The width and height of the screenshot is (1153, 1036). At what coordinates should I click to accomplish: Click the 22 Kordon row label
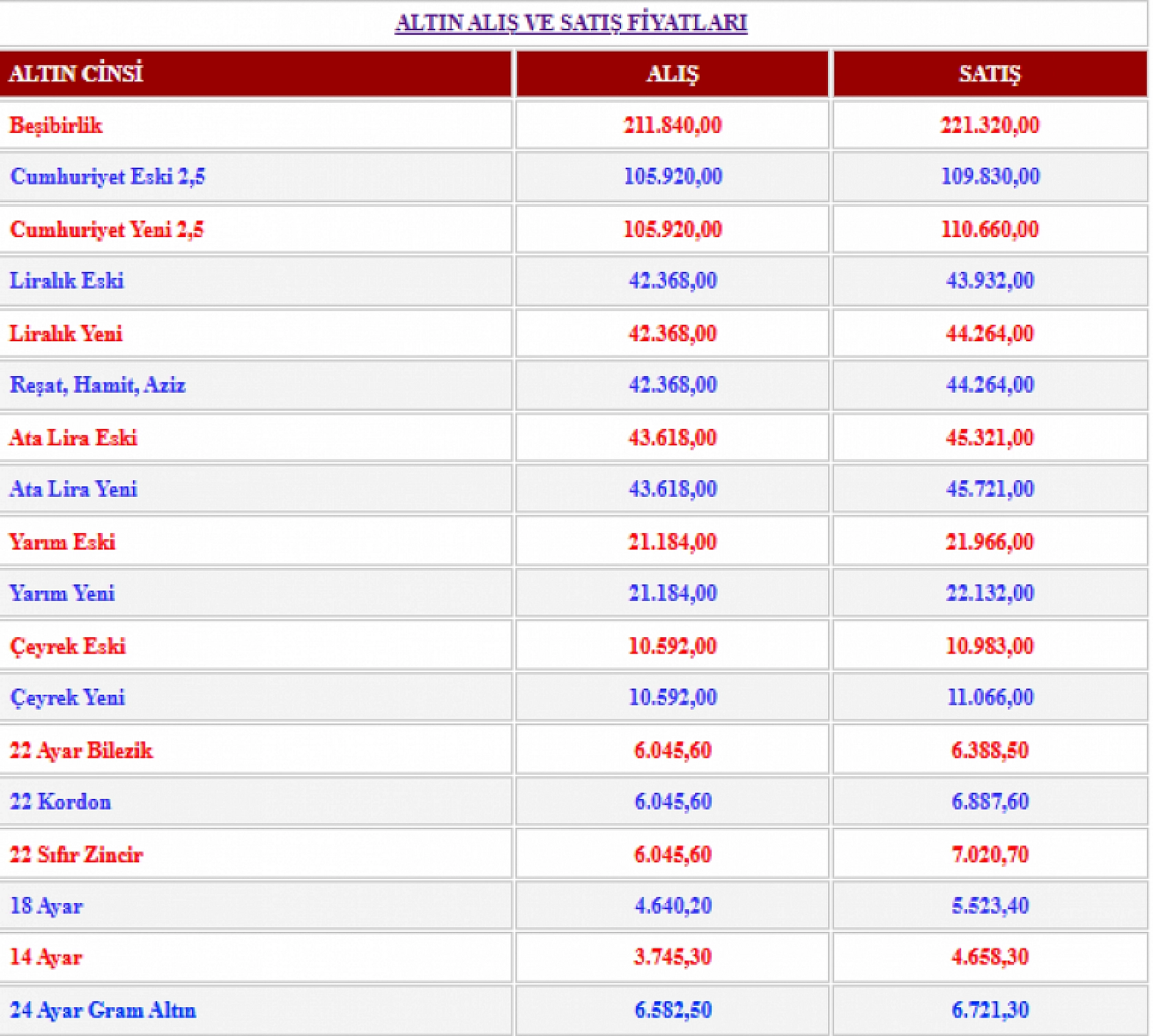click(60, 802)
